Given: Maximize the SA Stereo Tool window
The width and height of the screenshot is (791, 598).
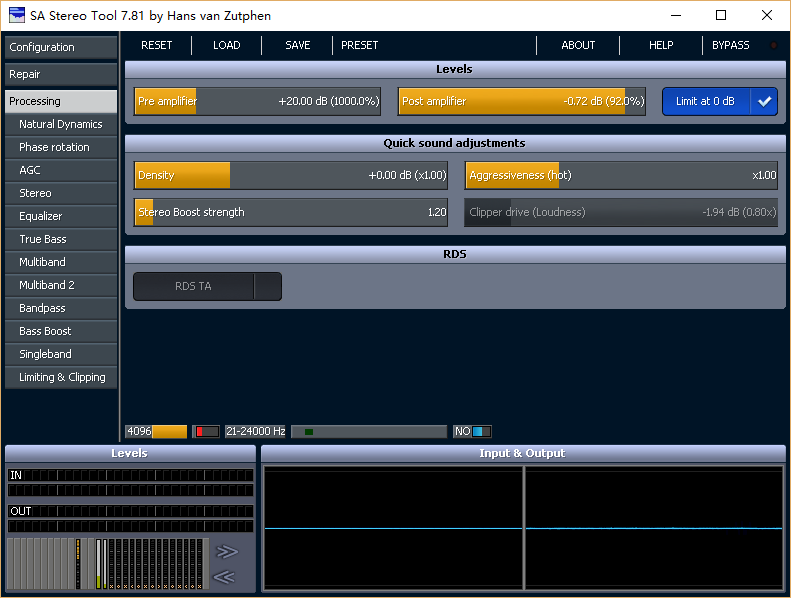Looking at the screenshot, I should tap(721, 16).
